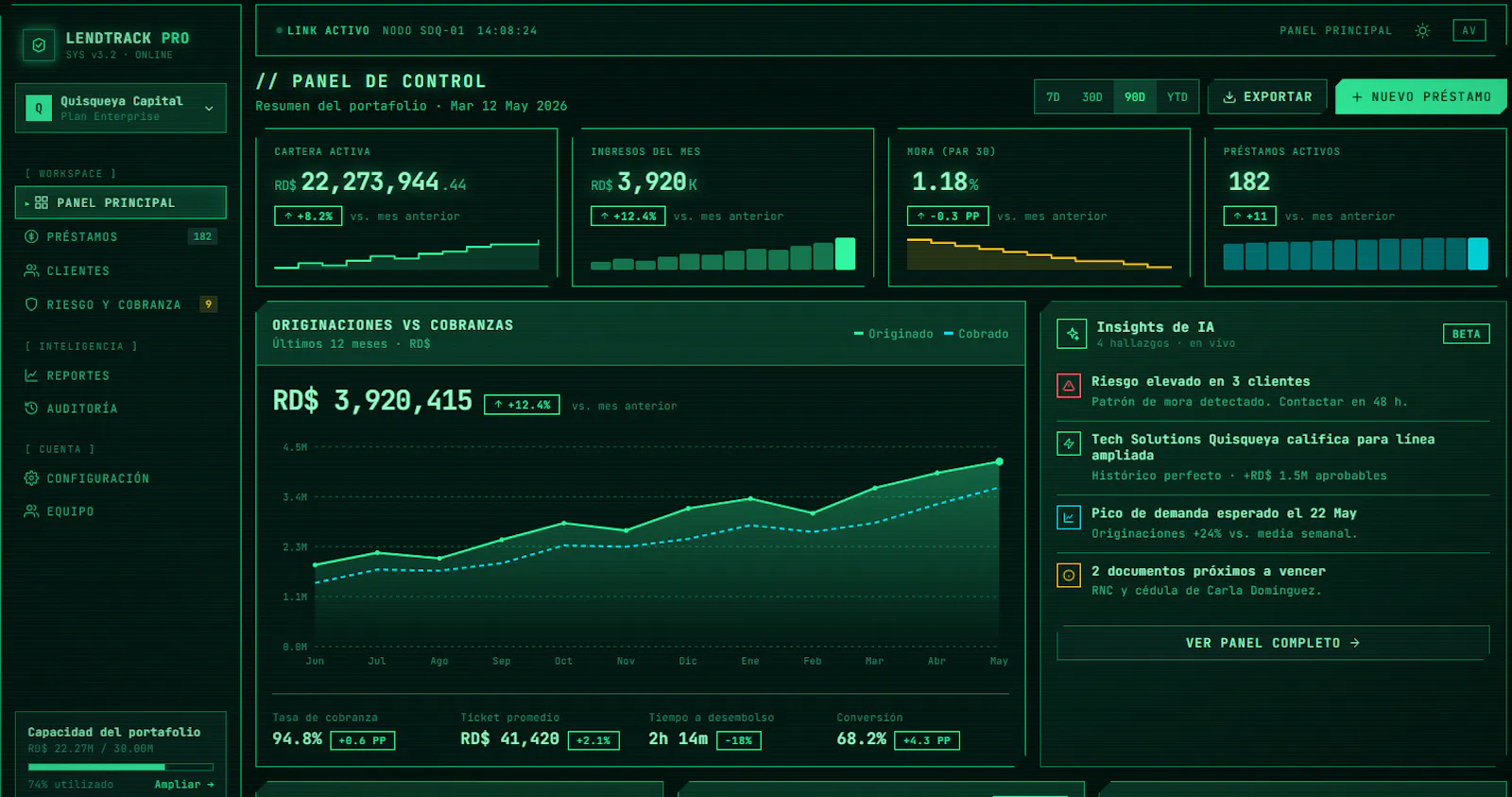Click the Ticket promedio +2.1% badge
This screenshot has width=1512, height=797.
pos(593,740)
